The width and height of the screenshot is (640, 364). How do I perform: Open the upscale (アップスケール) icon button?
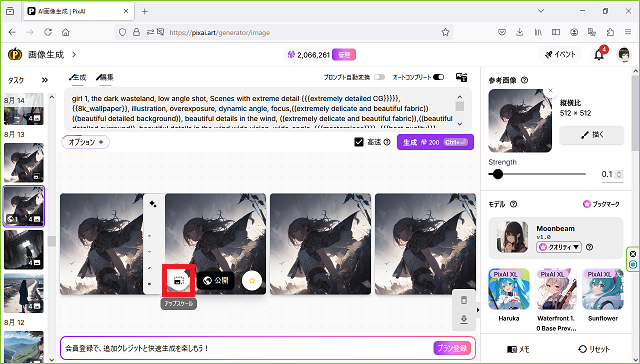tap(178, 280)
